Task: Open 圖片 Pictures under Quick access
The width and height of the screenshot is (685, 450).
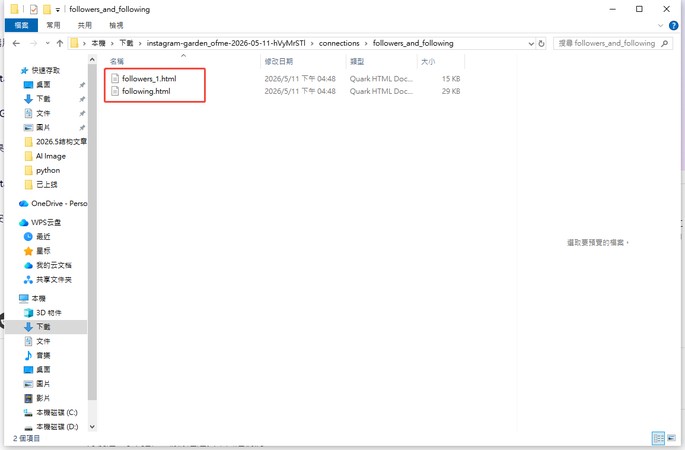Action: click(x=43, y=128)
